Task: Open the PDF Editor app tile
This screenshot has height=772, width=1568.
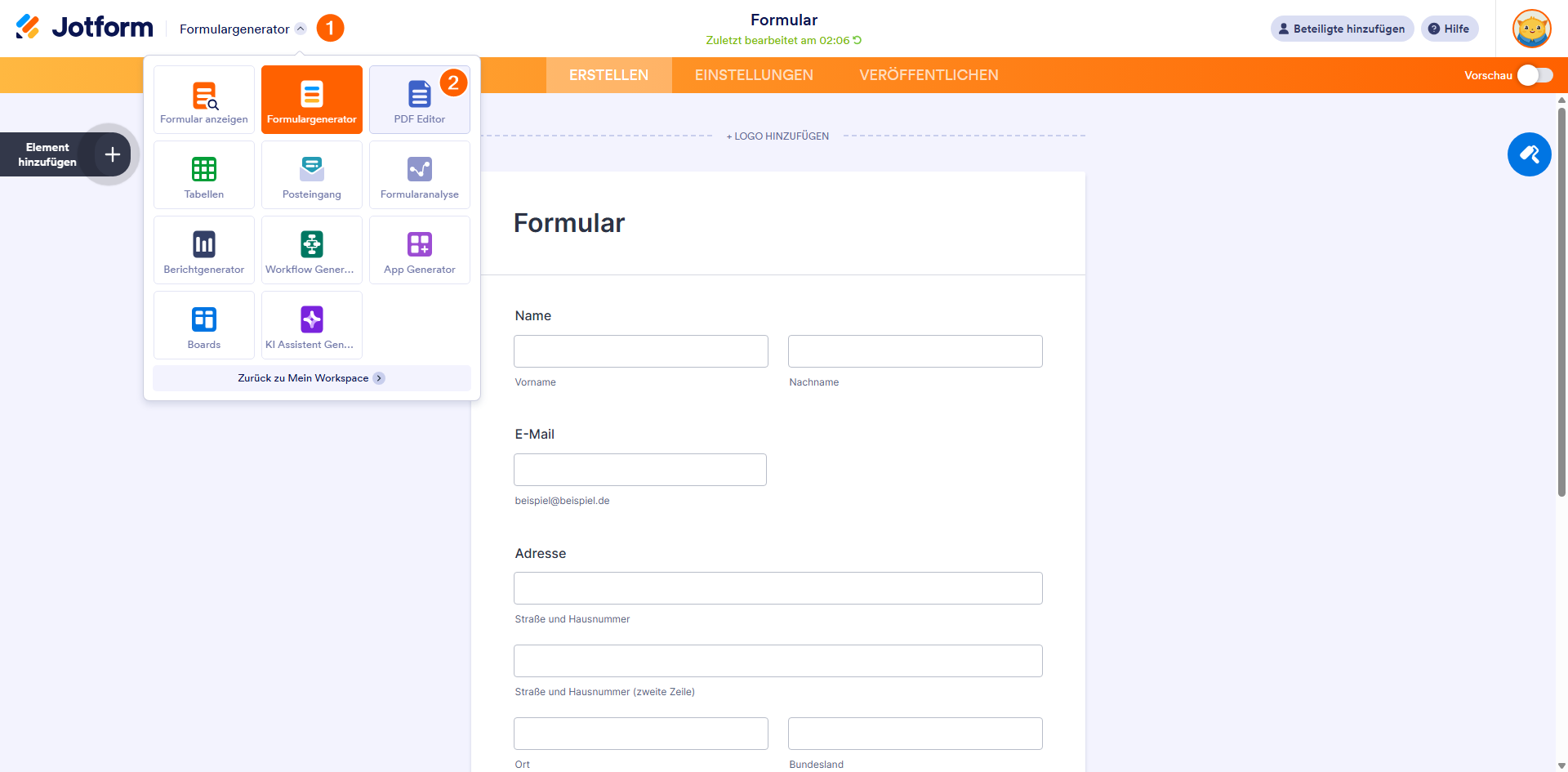Action: point(419,100)
